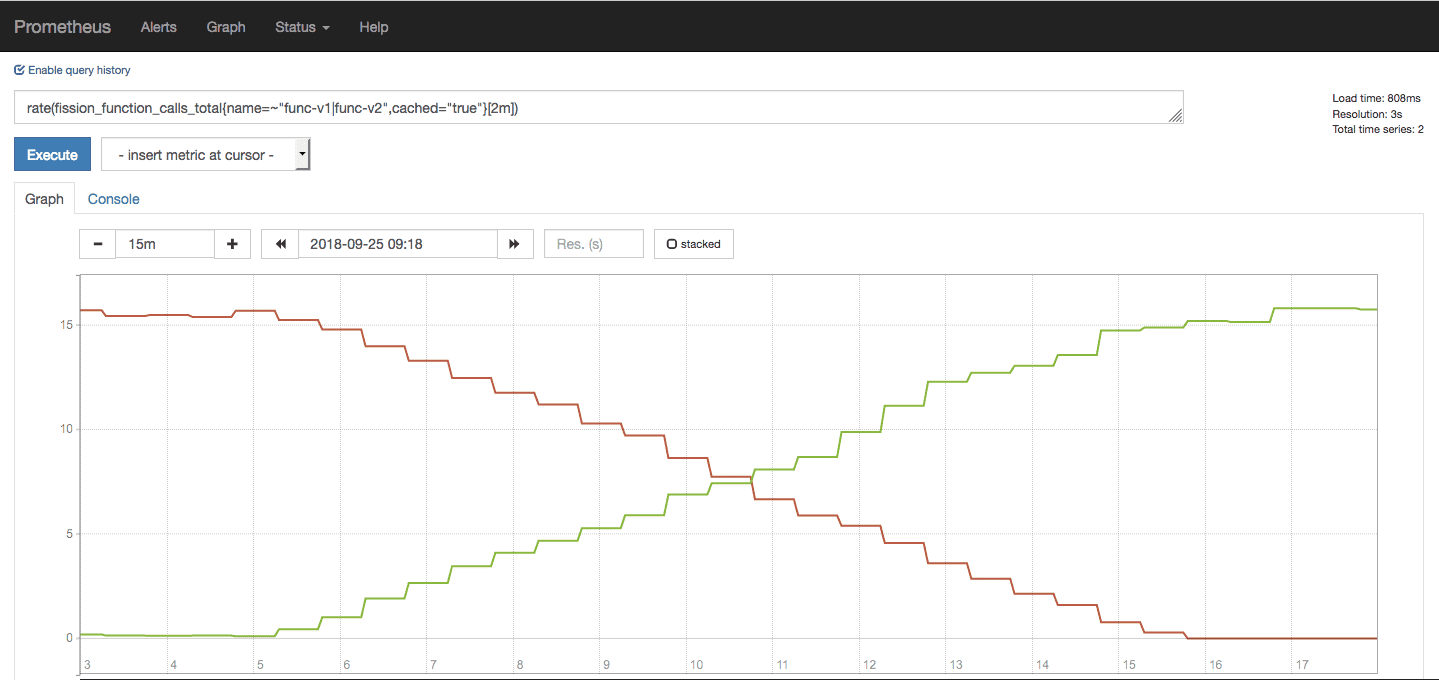Switch to the Console tab
Image resolution: width=1439 pixels, height=680 pixels.
click(x=113, y=199)
